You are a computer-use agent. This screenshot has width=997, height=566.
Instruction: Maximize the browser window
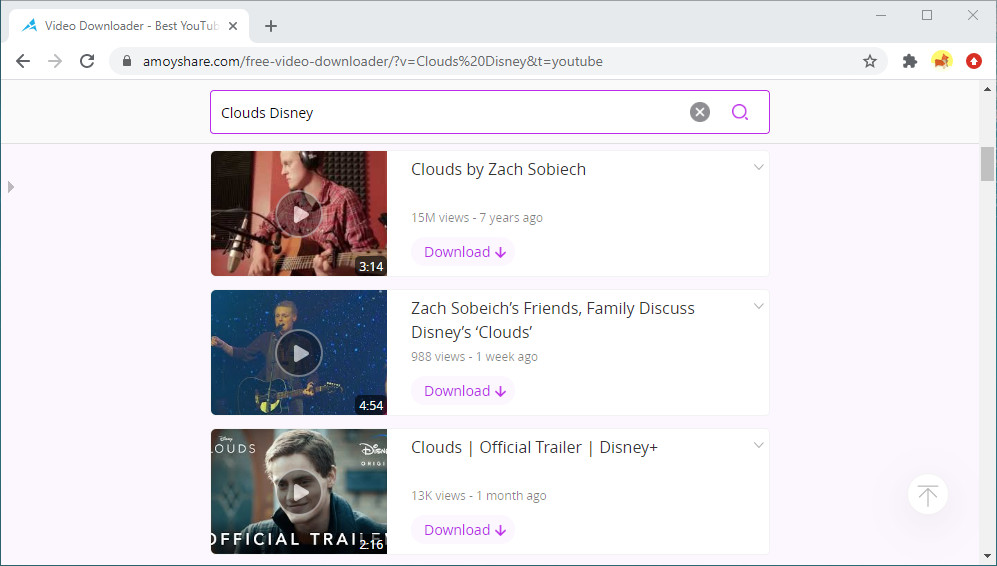927,15
